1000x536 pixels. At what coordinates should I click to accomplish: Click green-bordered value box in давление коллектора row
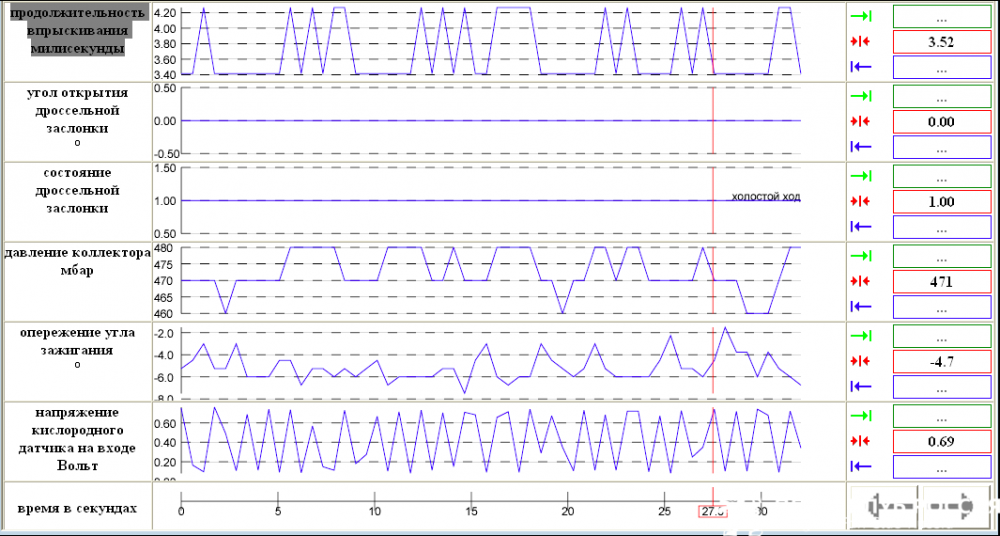click(941, 256)
